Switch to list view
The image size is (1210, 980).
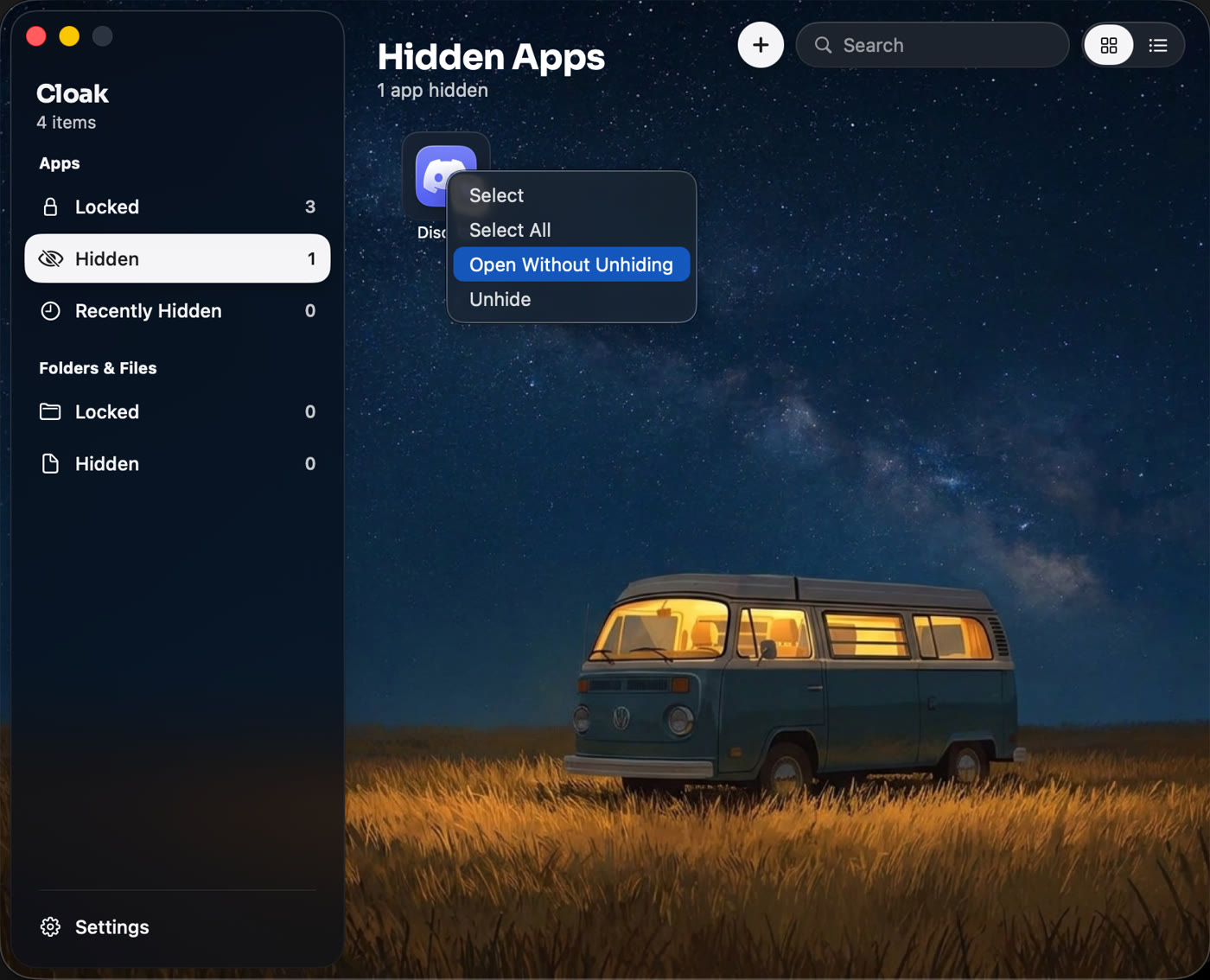pyautogui.click(x=1158, y=45)
